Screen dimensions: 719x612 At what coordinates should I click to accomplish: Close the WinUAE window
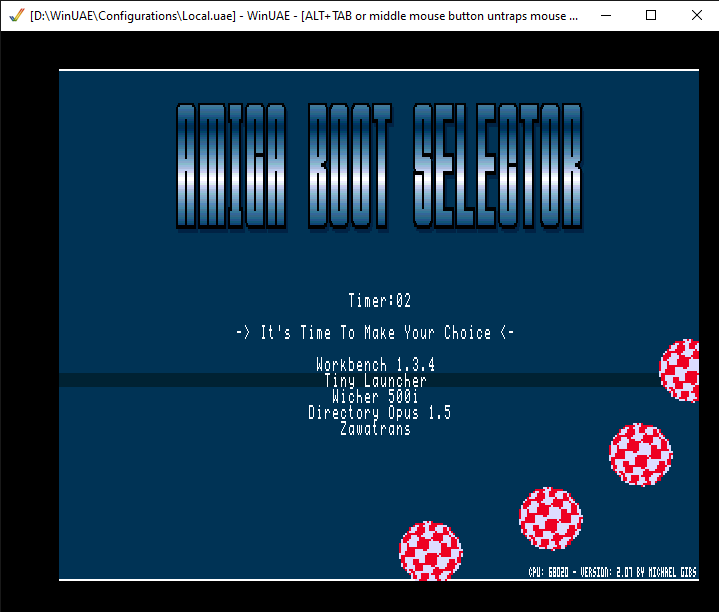pyautogui.click(x=697, y=16)
